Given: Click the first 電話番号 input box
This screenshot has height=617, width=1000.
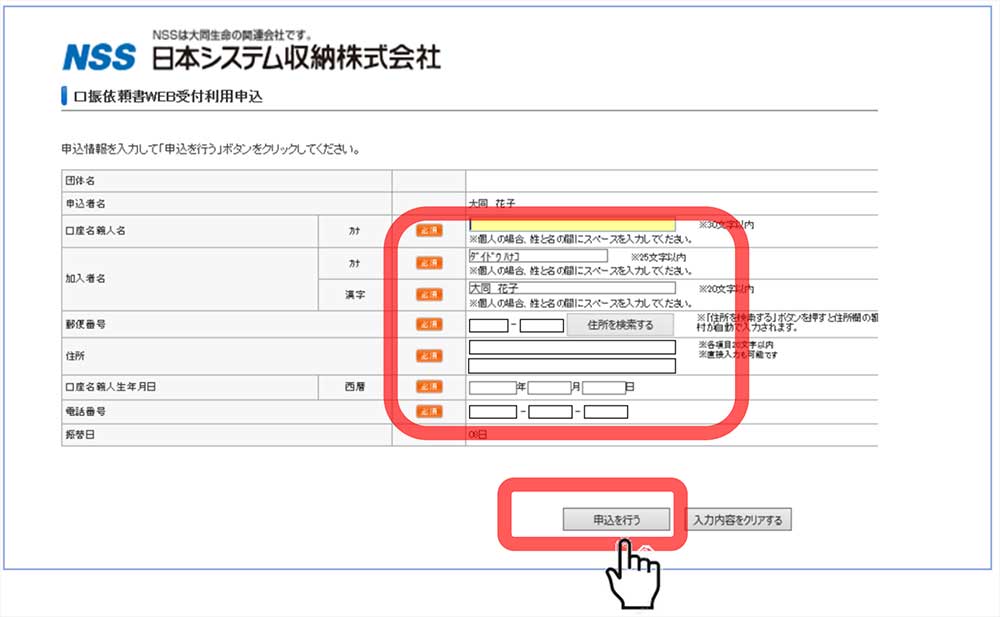Looking at the screenshot, I should pos(492,412).
